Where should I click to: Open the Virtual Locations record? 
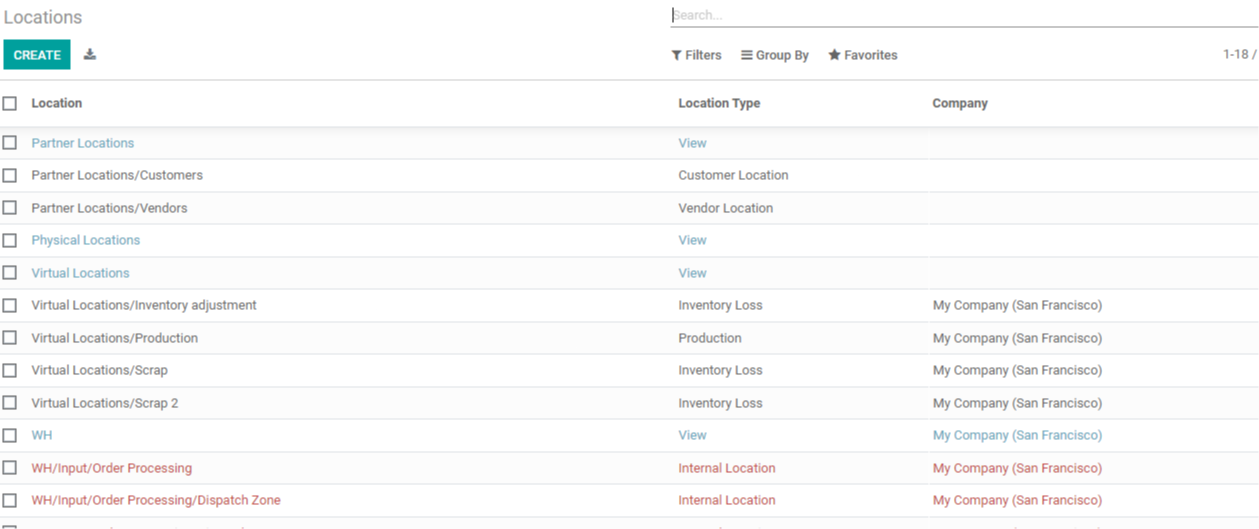80,273
